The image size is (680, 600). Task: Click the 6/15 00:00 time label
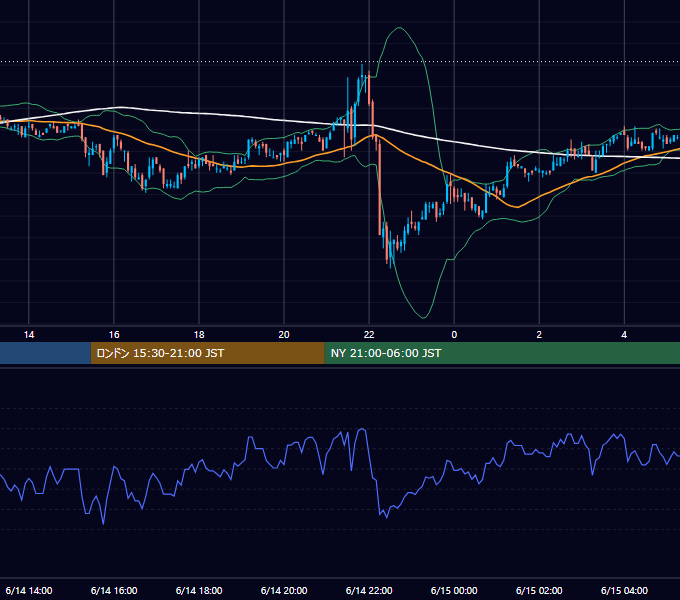[454, 590]
